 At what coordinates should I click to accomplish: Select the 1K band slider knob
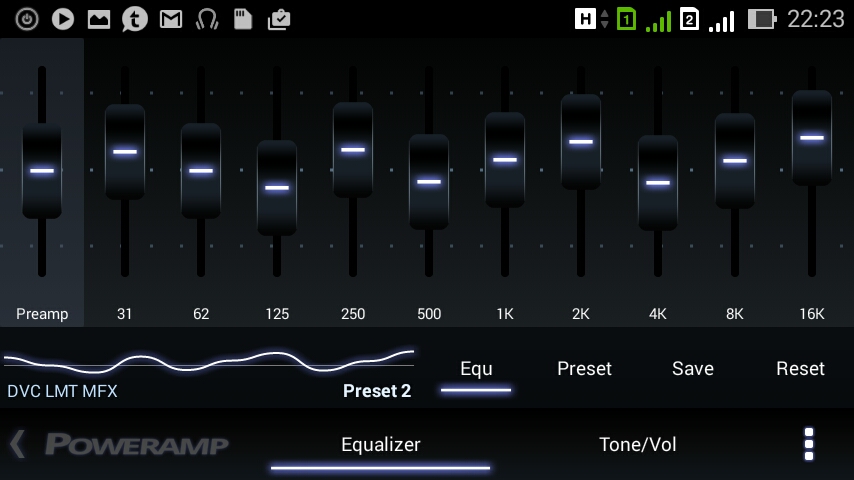[505, 160]
